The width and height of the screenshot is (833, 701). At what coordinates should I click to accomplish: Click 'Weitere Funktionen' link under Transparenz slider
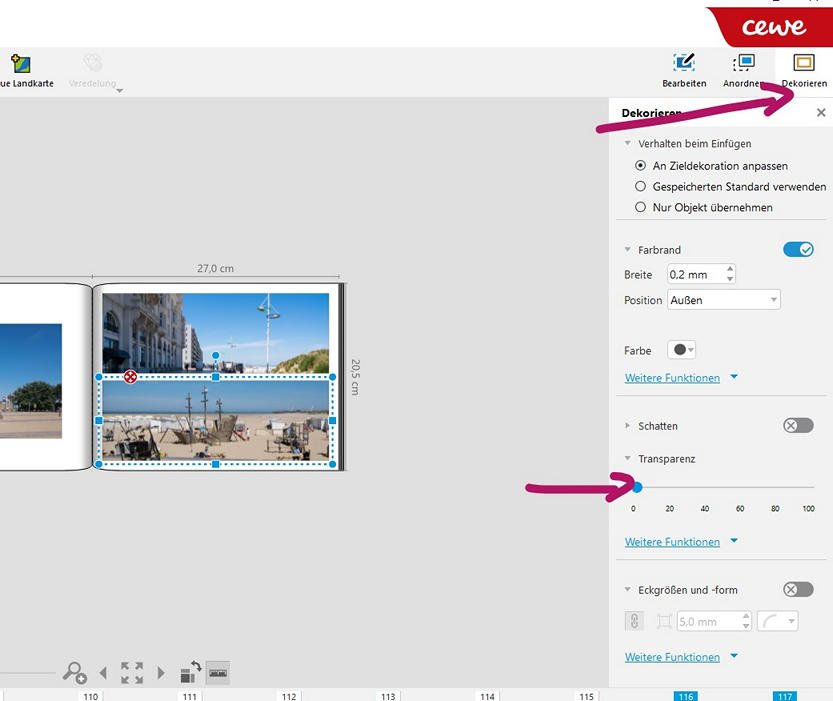pos(672,542)
